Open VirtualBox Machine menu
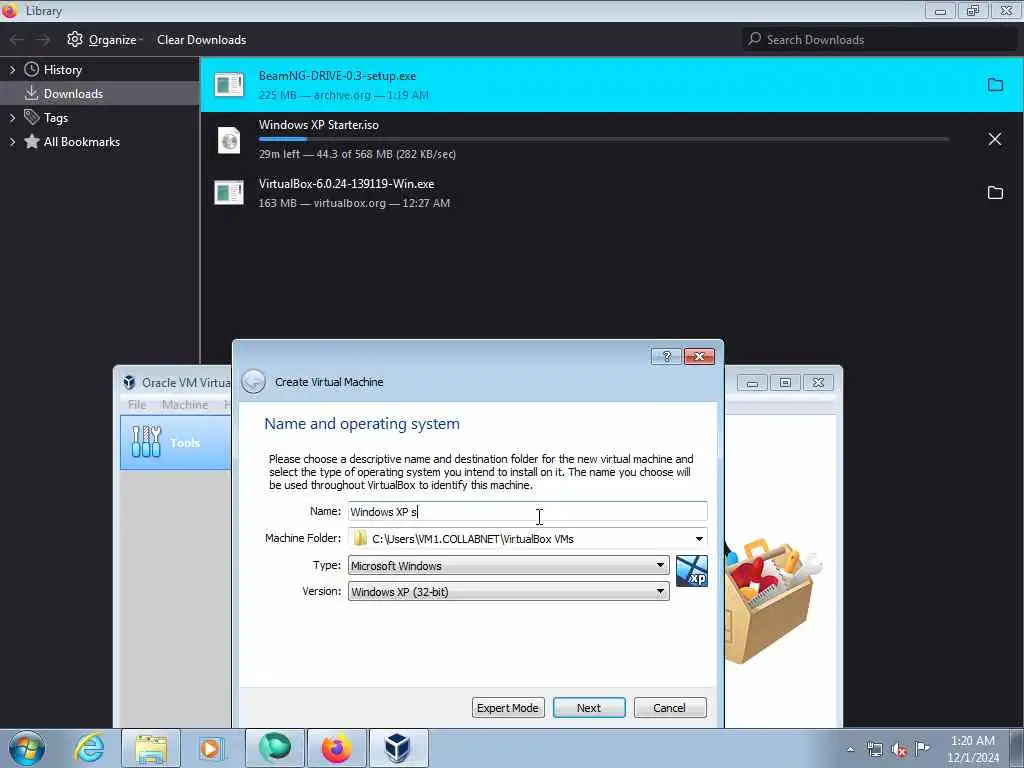 tap(185, 405)
